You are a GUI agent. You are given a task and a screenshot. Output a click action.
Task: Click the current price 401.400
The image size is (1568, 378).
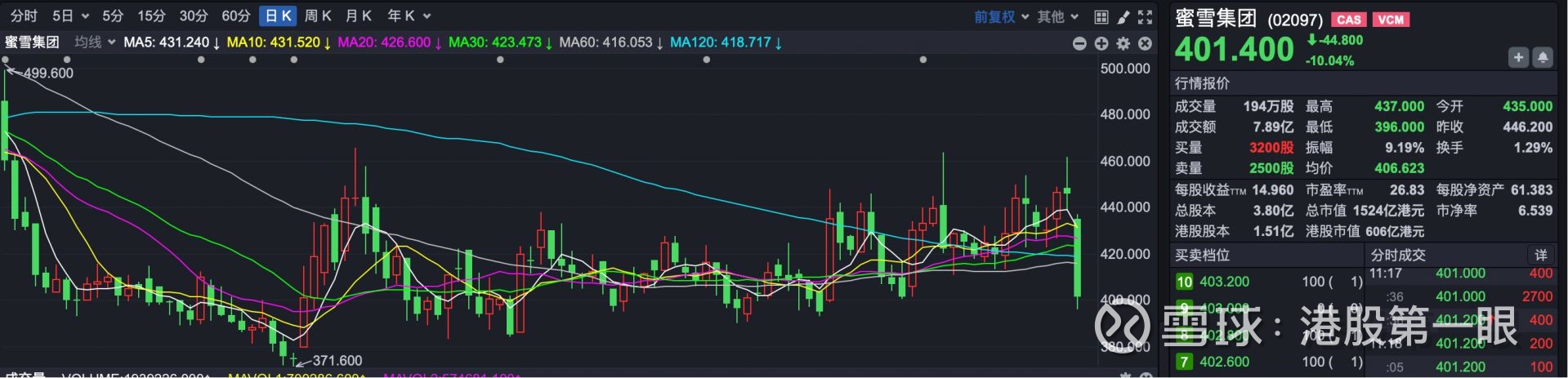[x=1235, y=50]
